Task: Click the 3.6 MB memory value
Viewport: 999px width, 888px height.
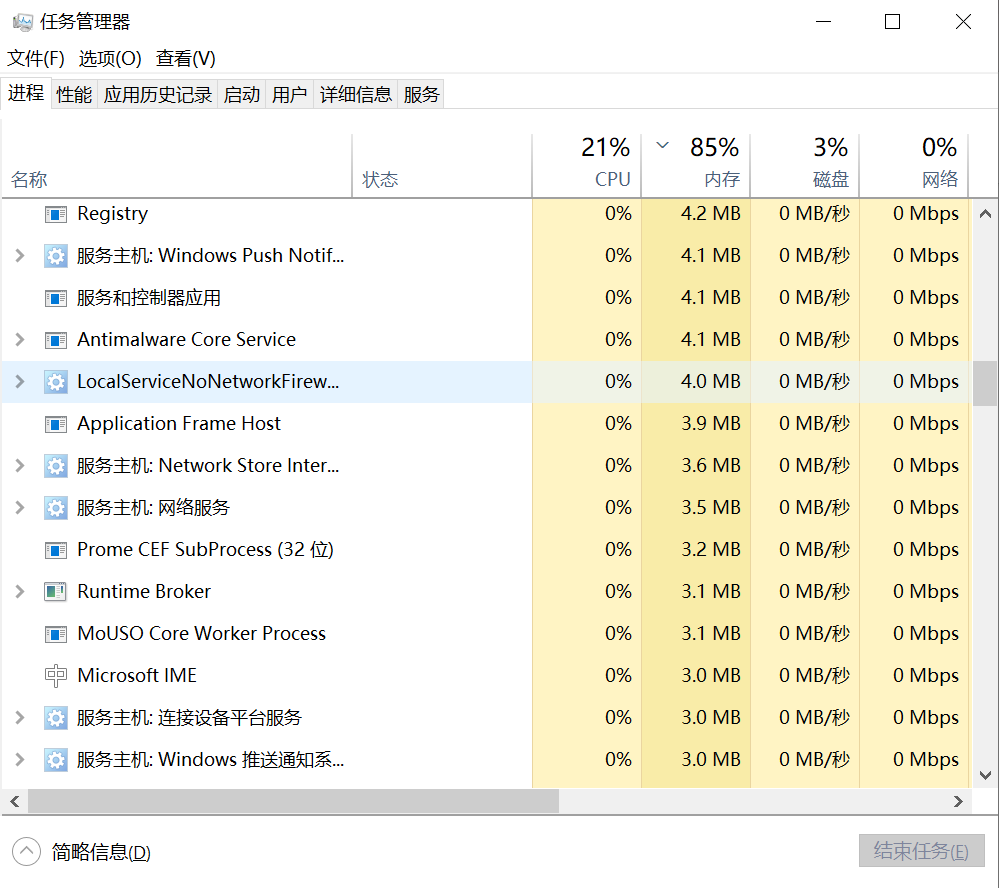Action: (x=710, y=466)
